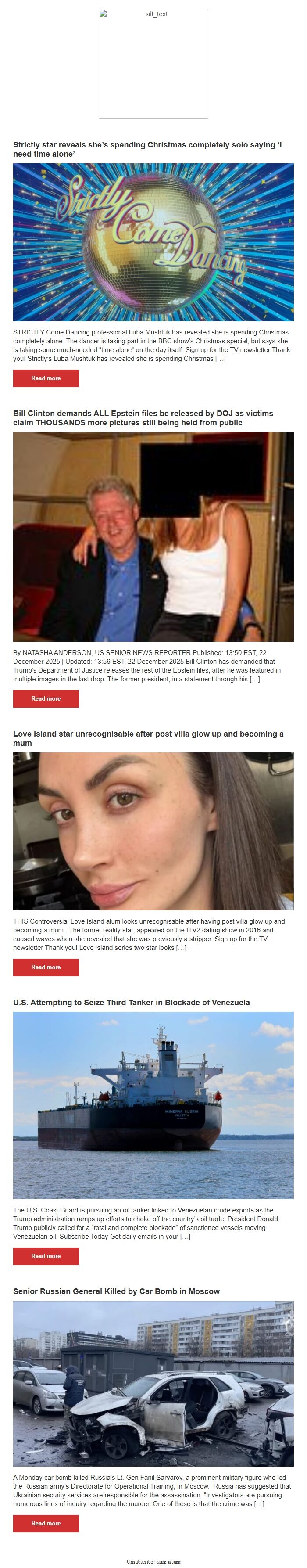Click the destroyed car in Moscow photo

tap(153, 1384)
